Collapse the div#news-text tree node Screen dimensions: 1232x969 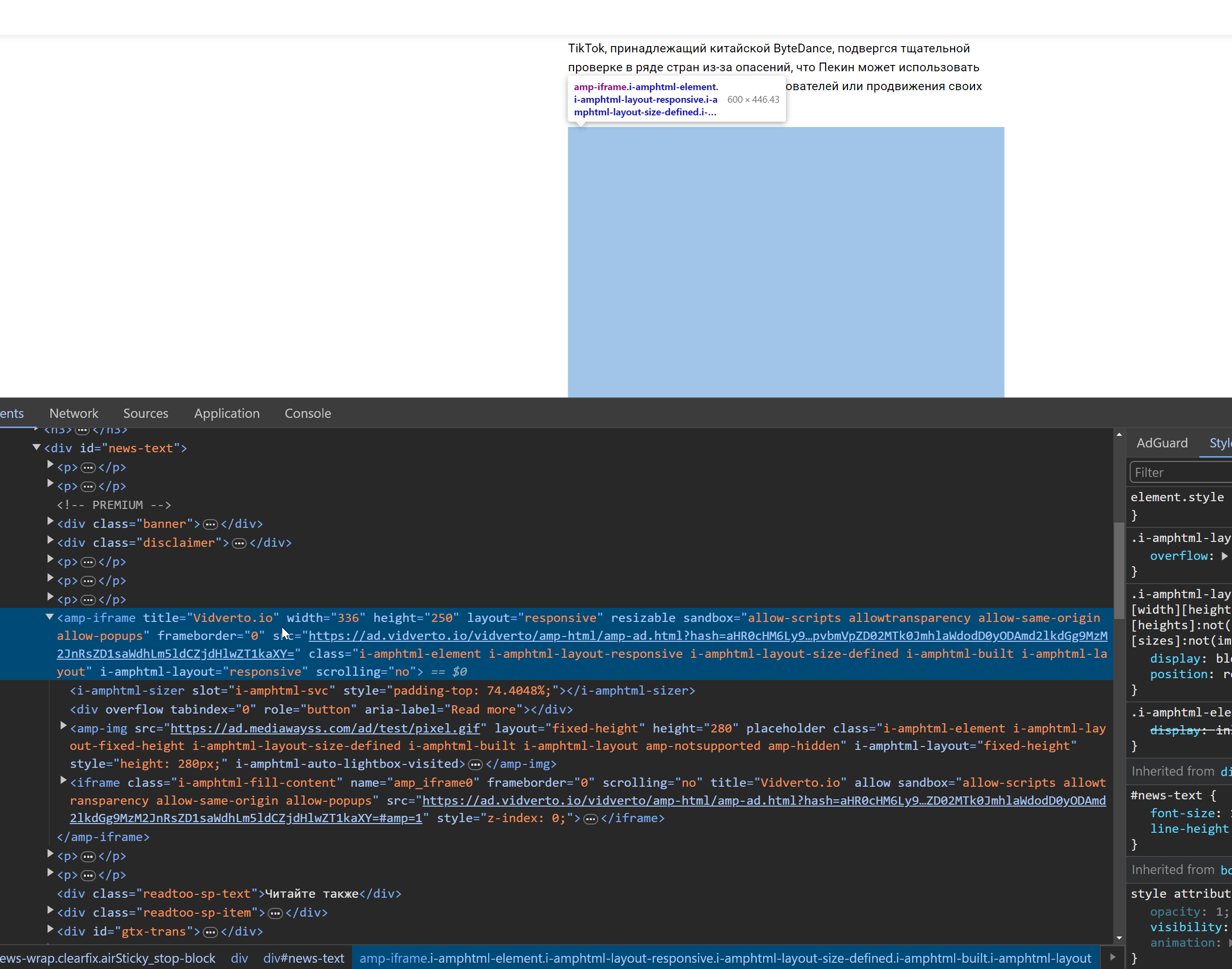(36, 447)
